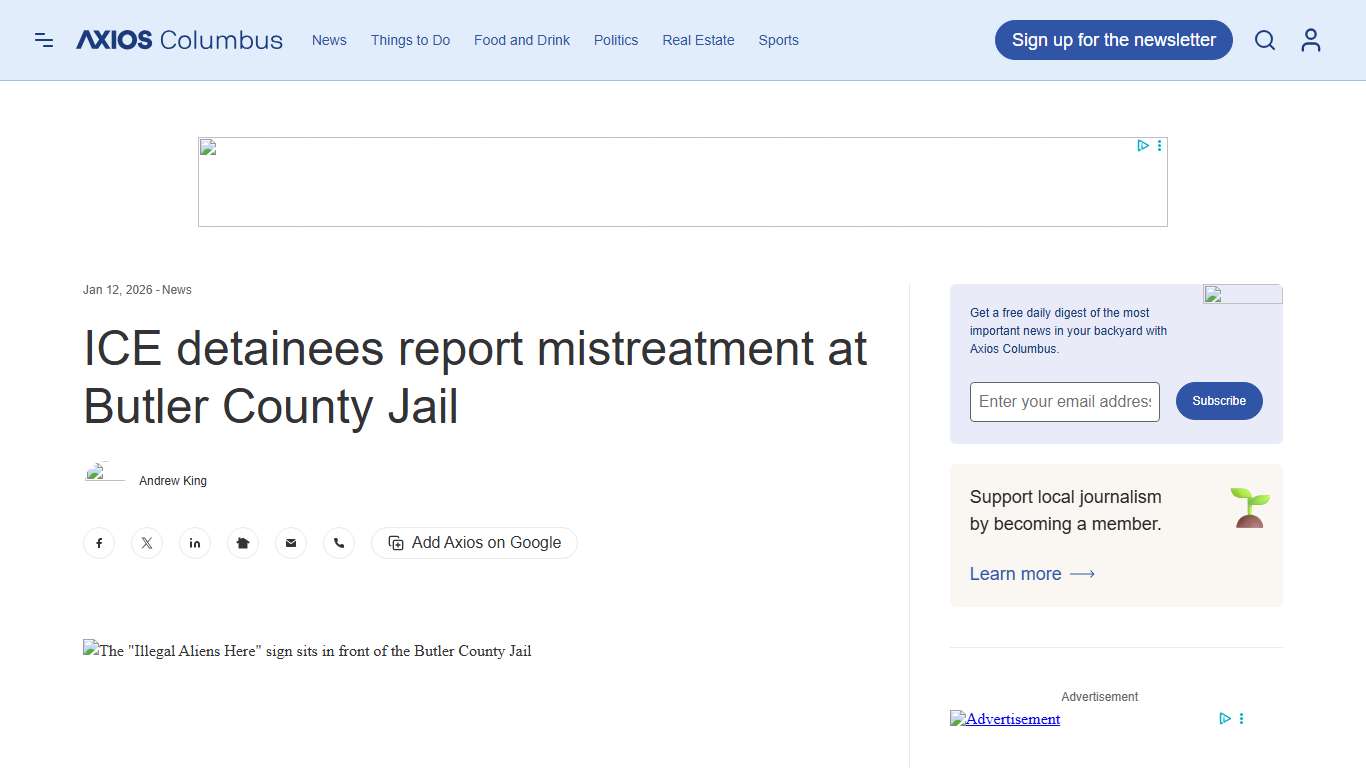
Task: Share via the phone icon
Action: pyautogui.click(x=339, y=543)
